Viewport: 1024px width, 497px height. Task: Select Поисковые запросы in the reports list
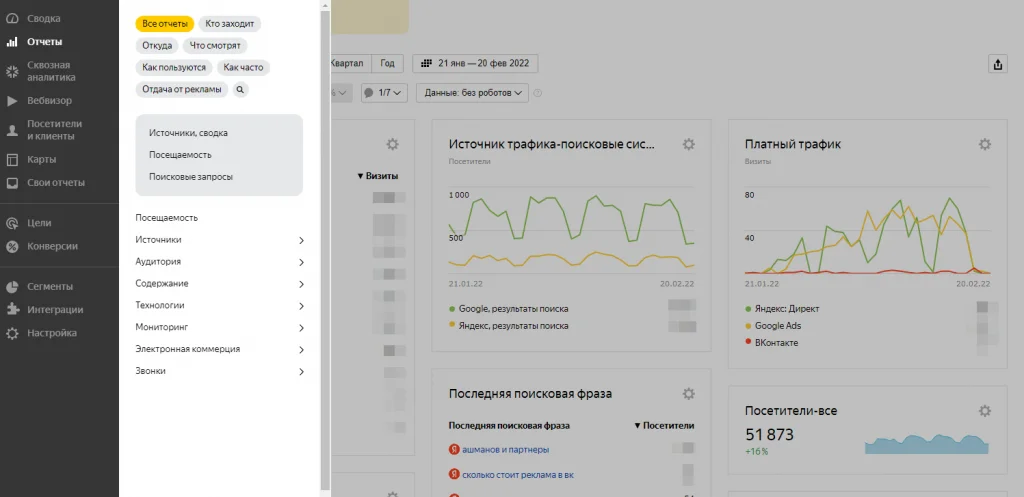tap(191, 176)
